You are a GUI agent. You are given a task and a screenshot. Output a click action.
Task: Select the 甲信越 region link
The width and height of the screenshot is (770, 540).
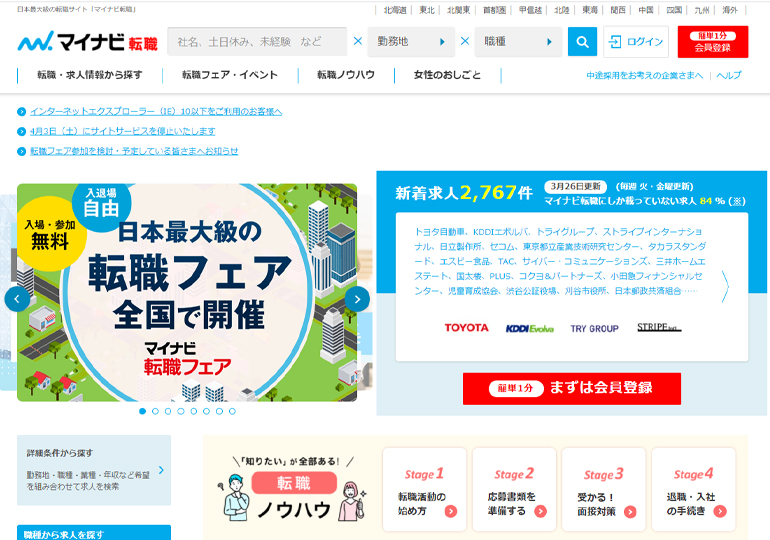tap(530, 10)
